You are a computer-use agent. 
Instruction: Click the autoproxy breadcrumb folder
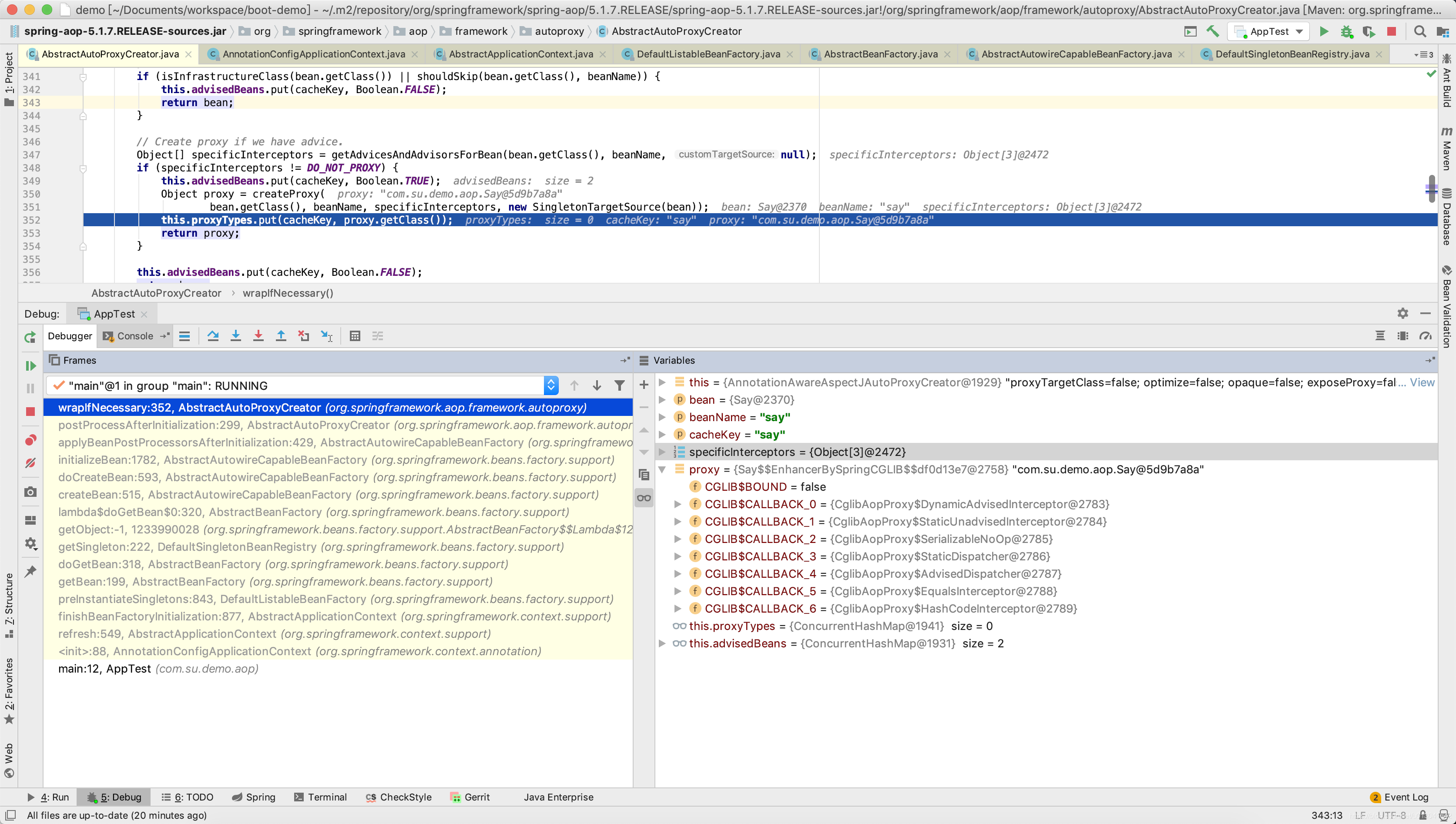point(552,32)
